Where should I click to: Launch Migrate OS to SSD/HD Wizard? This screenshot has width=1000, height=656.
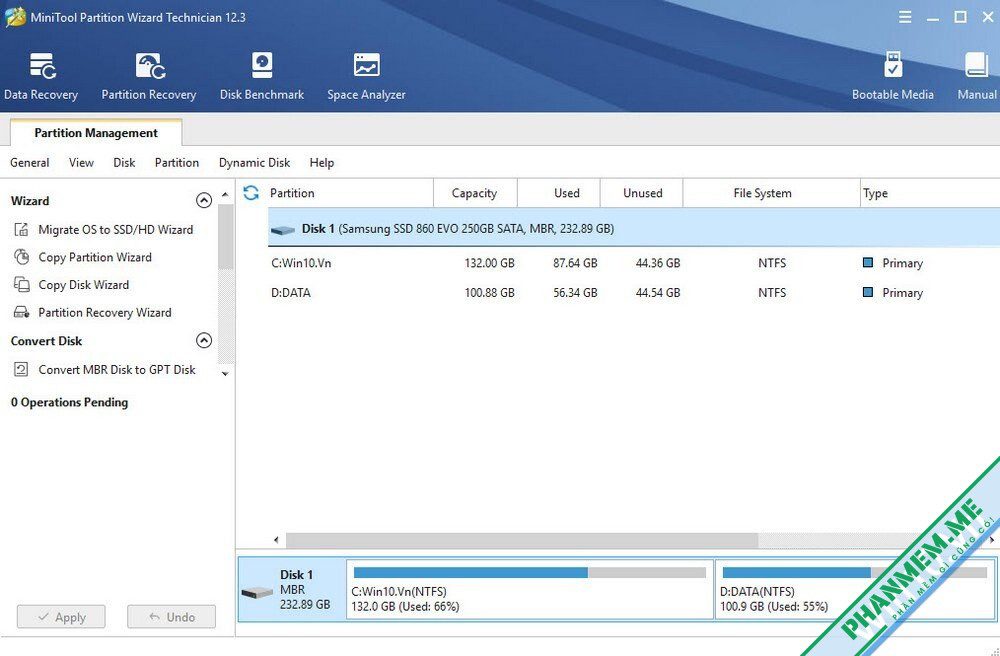click(x=115, y=230)
